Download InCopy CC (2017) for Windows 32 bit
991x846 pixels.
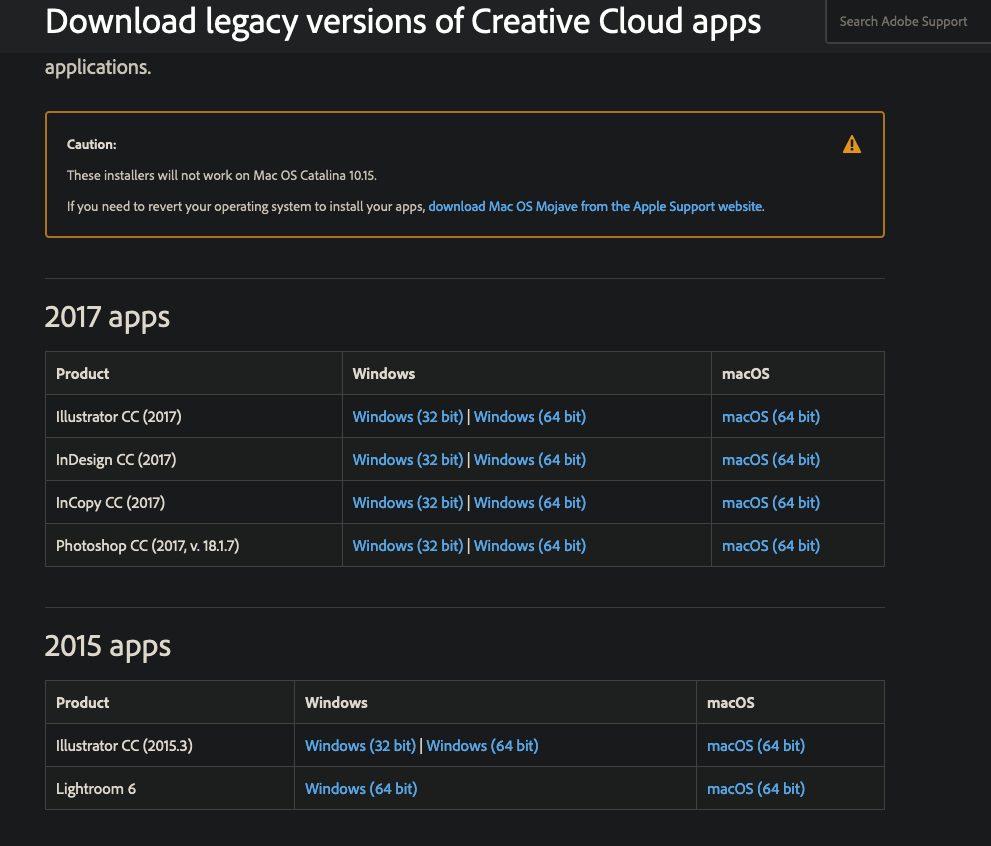click(x=407, y=502)
